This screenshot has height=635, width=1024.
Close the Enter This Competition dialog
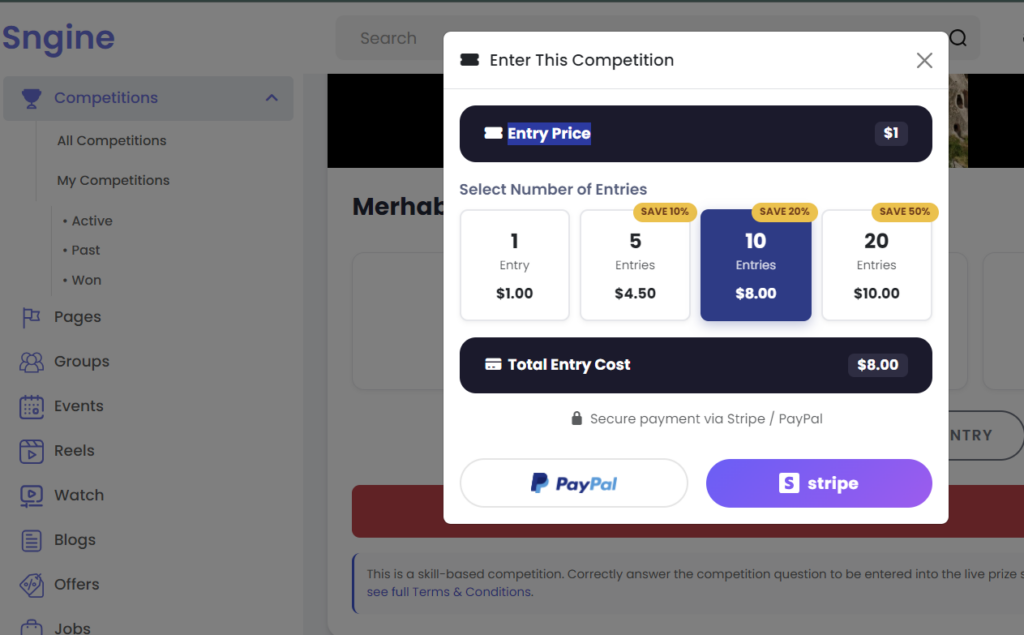coord(924,61)
